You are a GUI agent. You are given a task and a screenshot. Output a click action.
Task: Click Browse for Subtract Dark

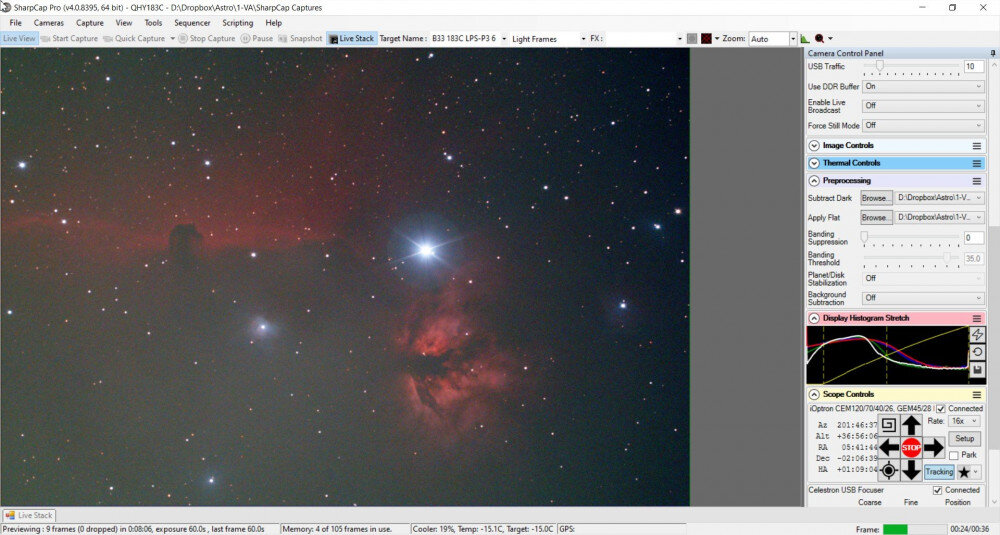click(x=876, y=198)
